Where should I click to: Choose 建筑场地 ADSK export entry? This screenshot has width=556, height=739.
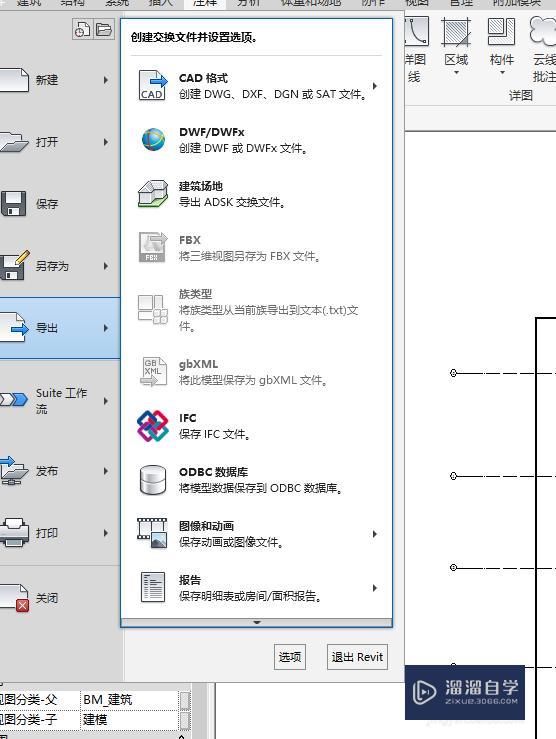tap(256, 194)
